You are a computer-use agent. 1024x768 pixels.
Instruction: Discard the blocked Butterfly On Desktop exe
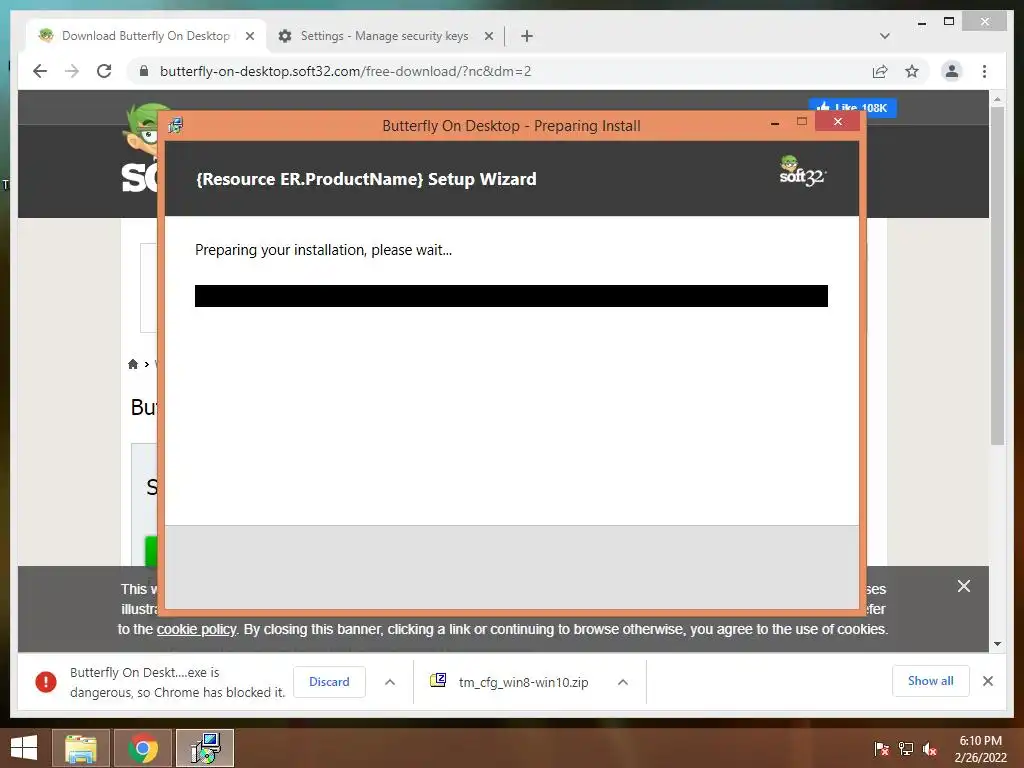coord(329,682)
